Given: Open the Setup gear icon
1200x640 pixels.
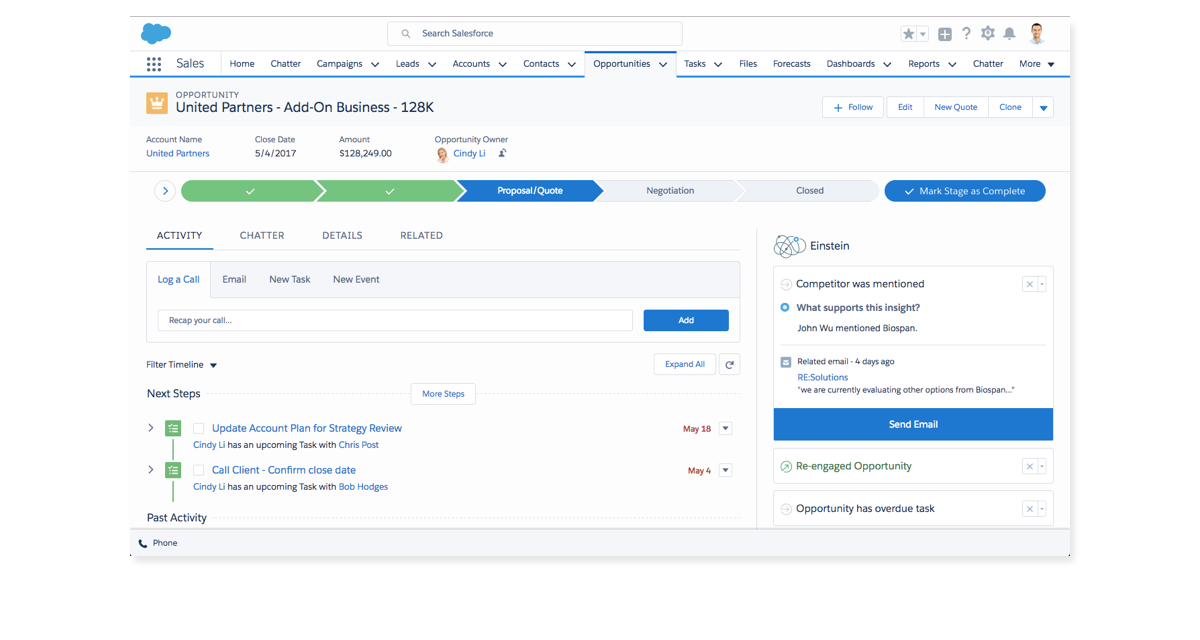Looking at the screenshot, I should [x=988, y=34].
